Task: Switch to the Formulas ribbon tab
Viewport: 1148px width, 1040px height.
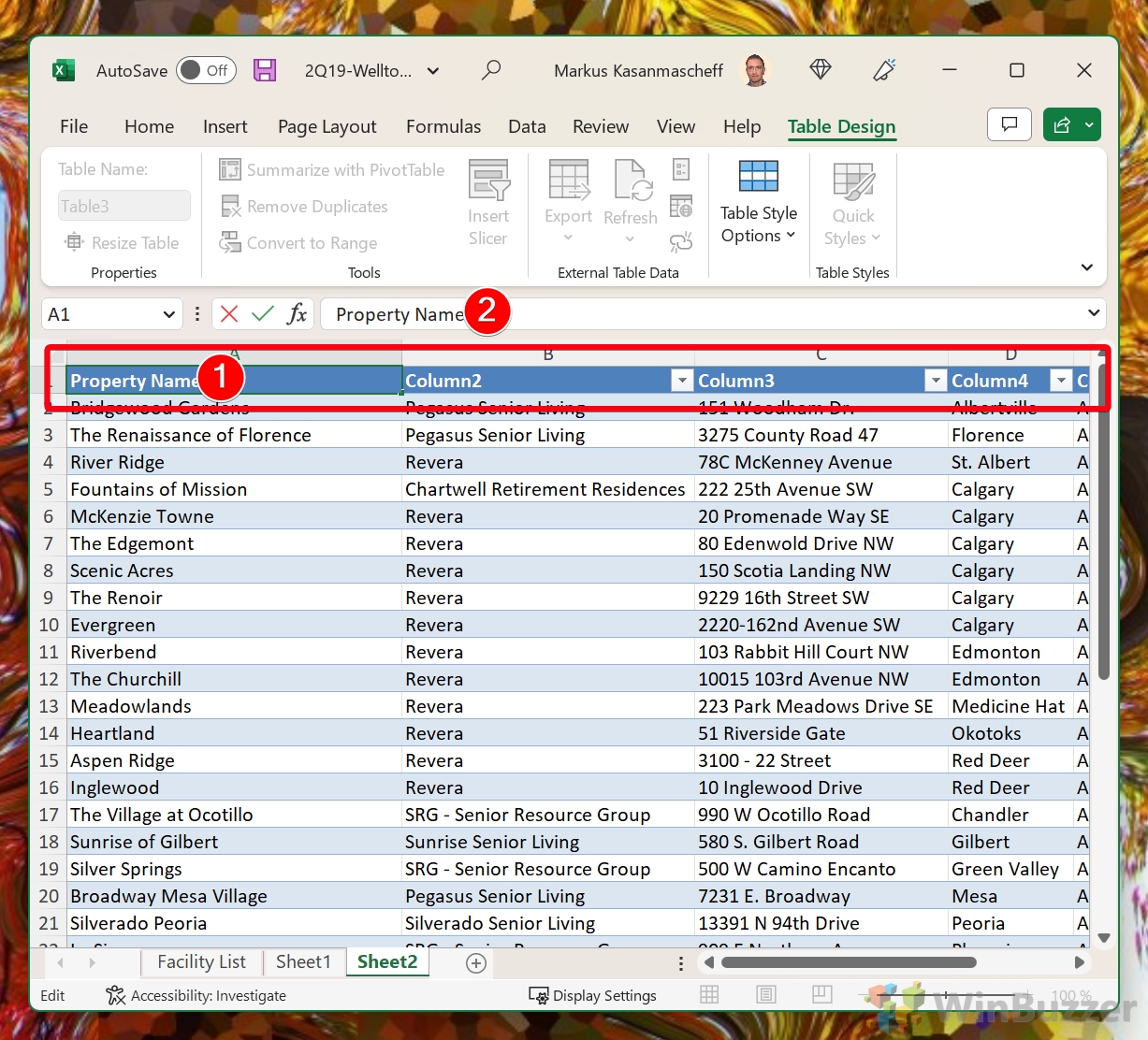Action: click(x=443, y=126)
